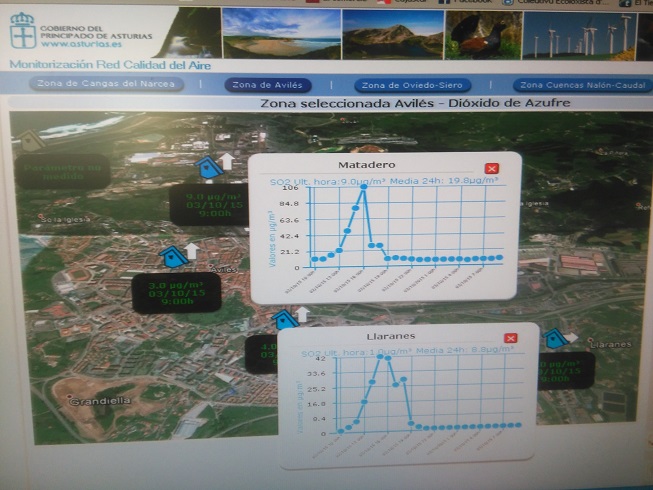Click the blue station house icon near Llaranes label
This screenshot has width=653, height=490.
coord(555,338)
